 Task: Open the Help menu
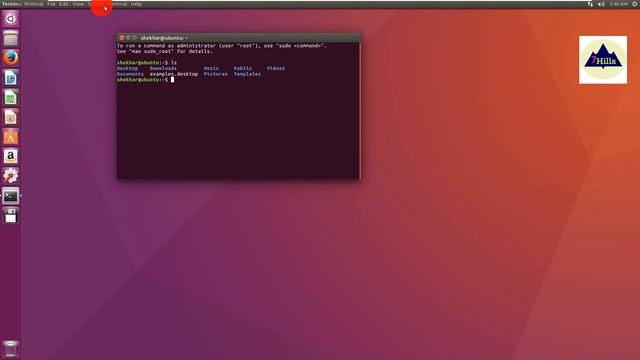(x=136, y=4)
